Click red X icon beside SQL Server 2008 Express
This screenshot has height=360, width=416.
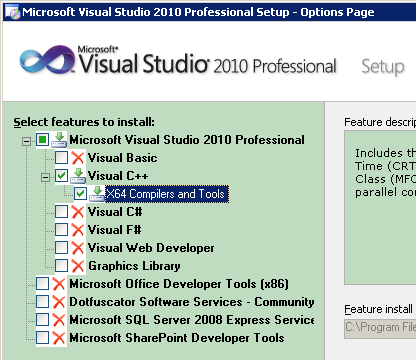59,320
